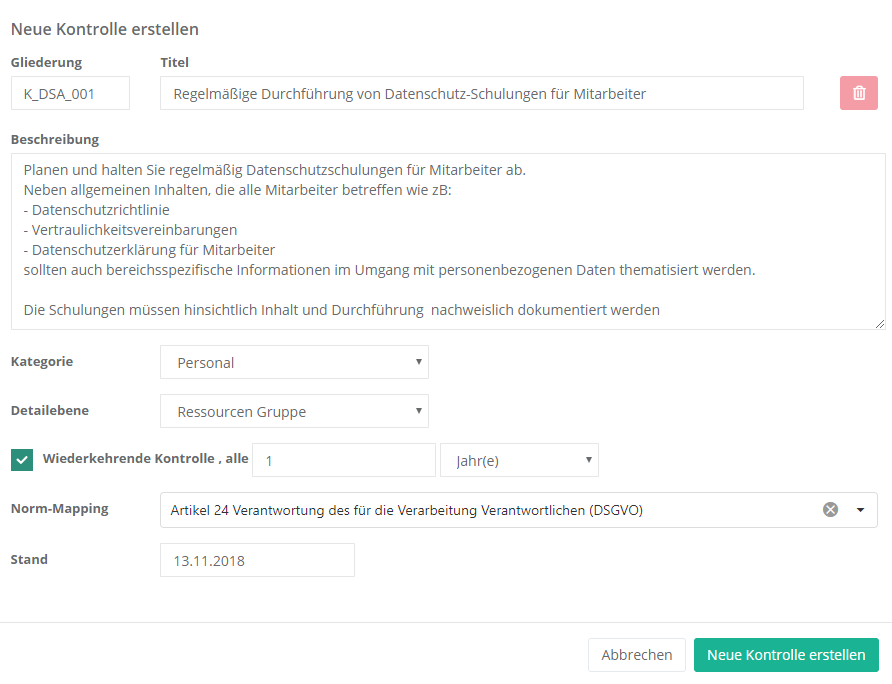Click the green Neue Kontrolle erstellen button
892x684 pixels.
coord(786,655)
